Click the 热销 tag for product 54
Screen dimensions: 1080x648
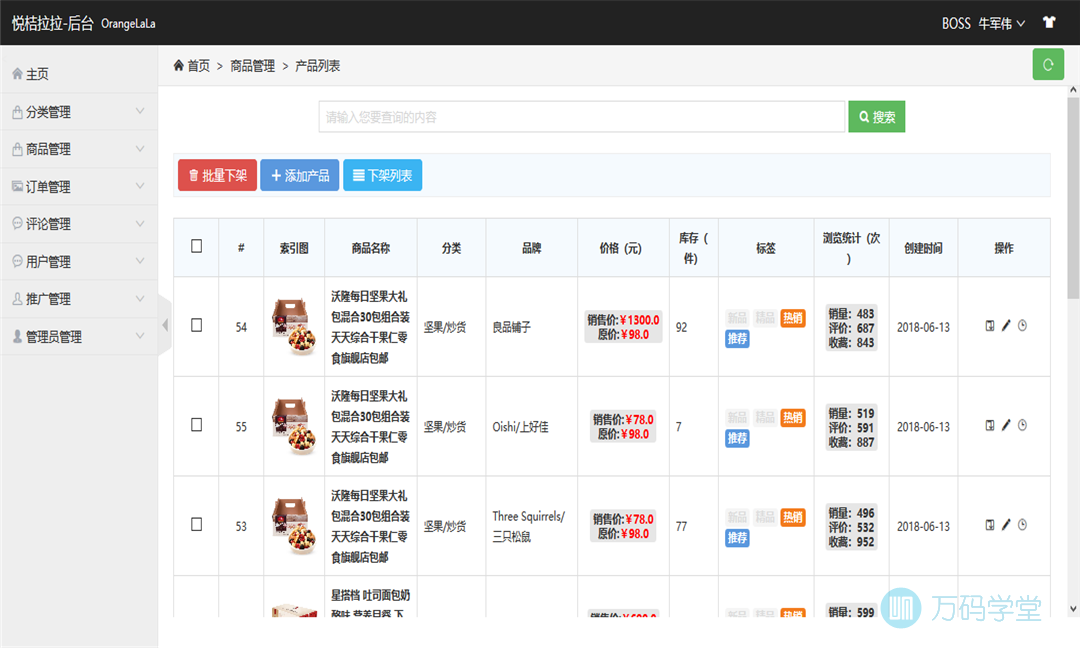coord(793,318)
